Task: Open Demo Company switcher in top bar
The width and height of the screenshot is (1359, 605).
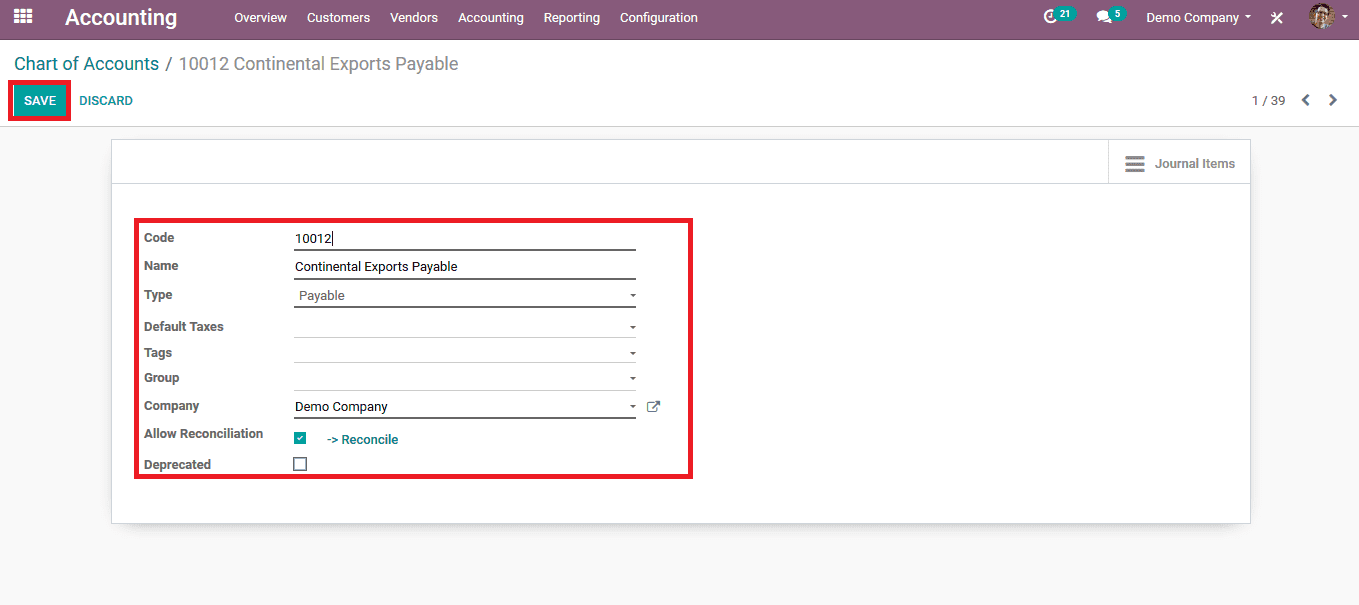Action: tap(1198, 18)
